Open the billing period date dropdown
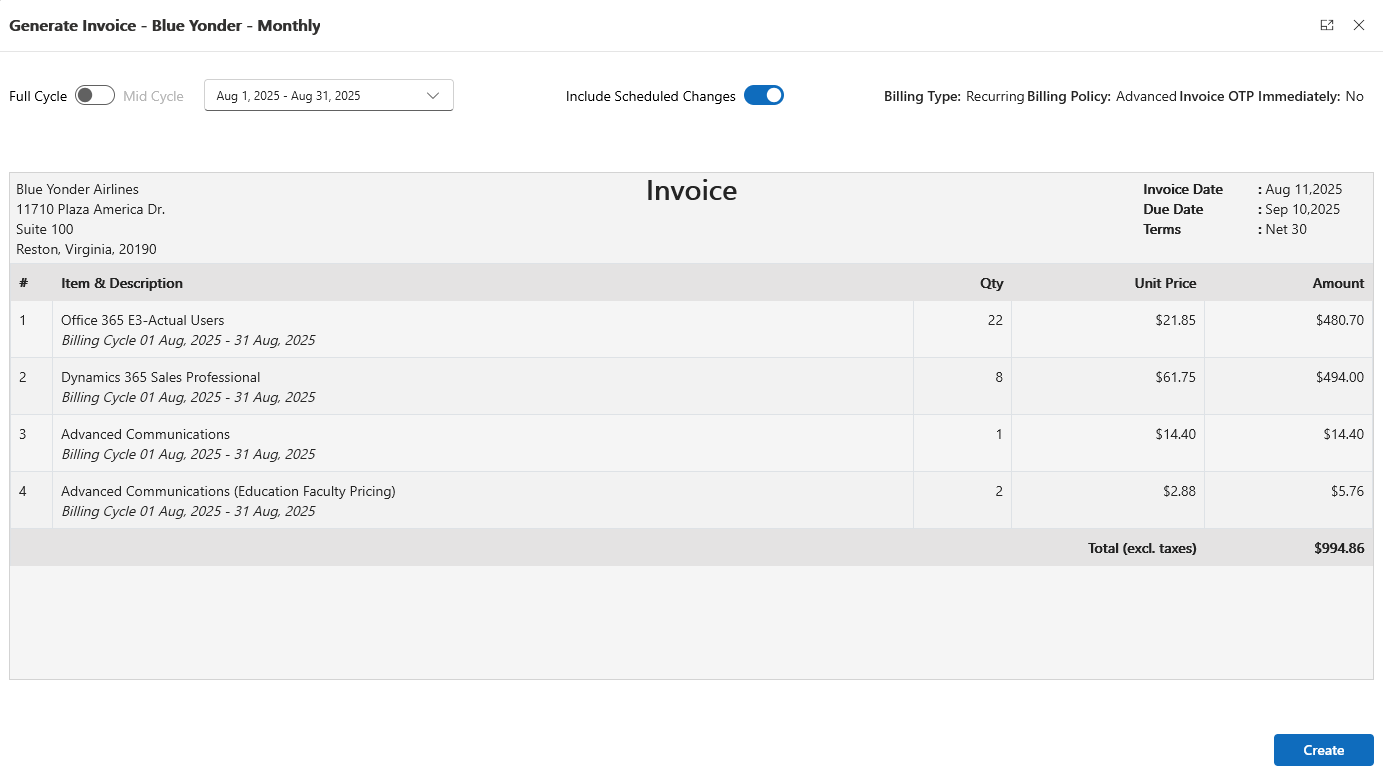Screen dimensions: 1383x783 point(329,96)
